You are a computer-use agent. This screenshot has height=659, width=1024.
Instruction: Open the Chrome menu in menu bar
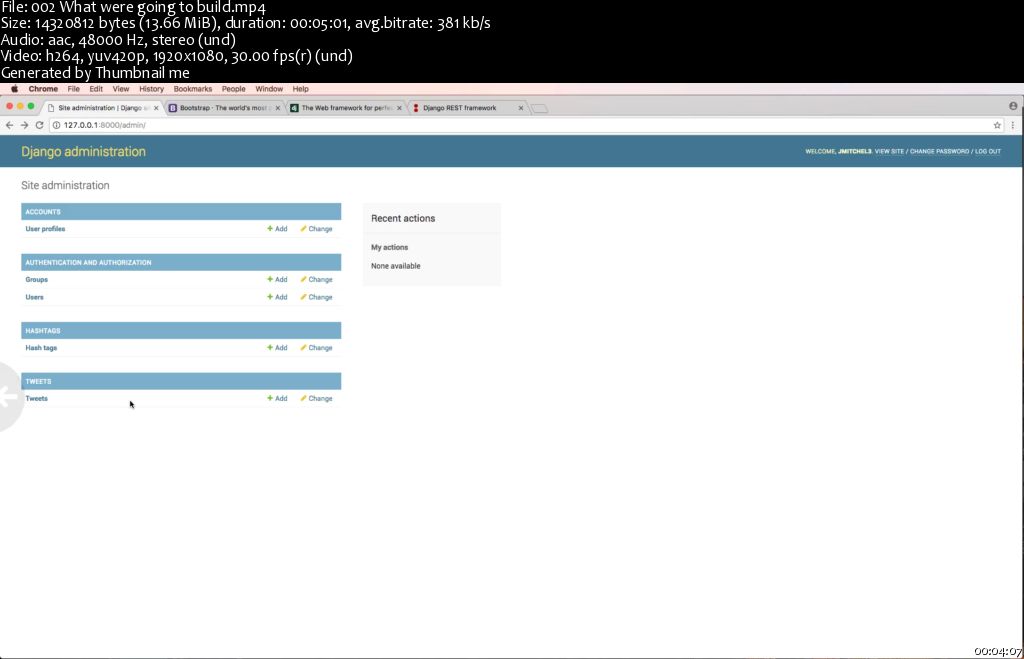[43, 89]
